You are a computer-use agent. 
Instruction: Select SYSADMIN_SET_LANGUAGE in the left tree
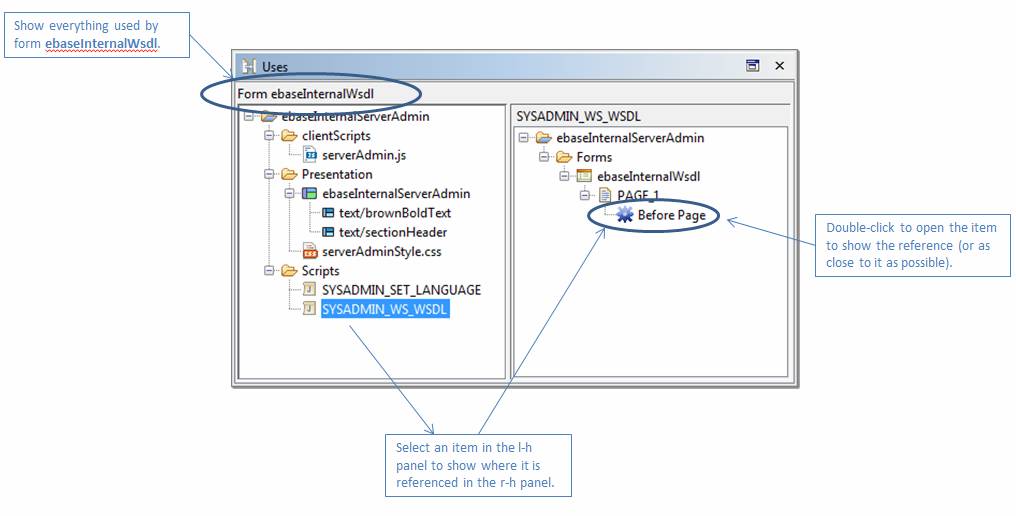coord(401,290)
